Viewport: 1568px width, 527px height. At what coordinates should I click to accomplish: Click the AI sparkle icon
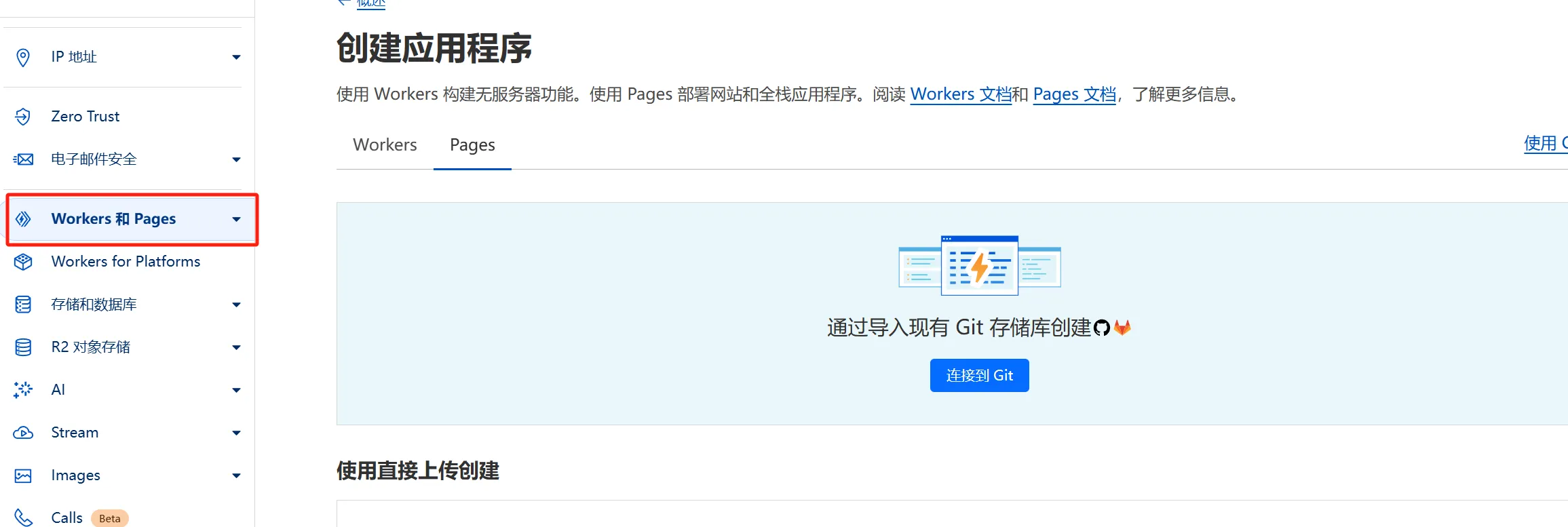point(23,390)
